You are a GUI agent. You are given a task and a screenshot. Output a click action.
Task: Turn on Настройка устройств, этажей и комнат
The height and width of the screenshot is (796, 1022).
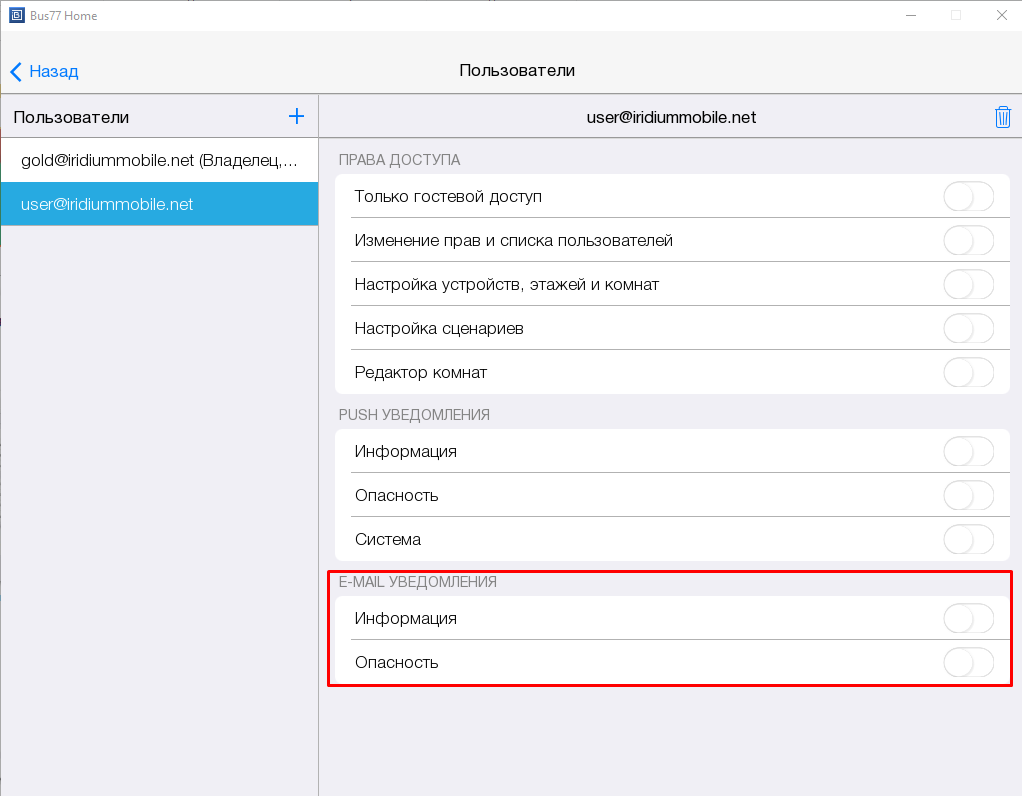[x=968, y=285]
